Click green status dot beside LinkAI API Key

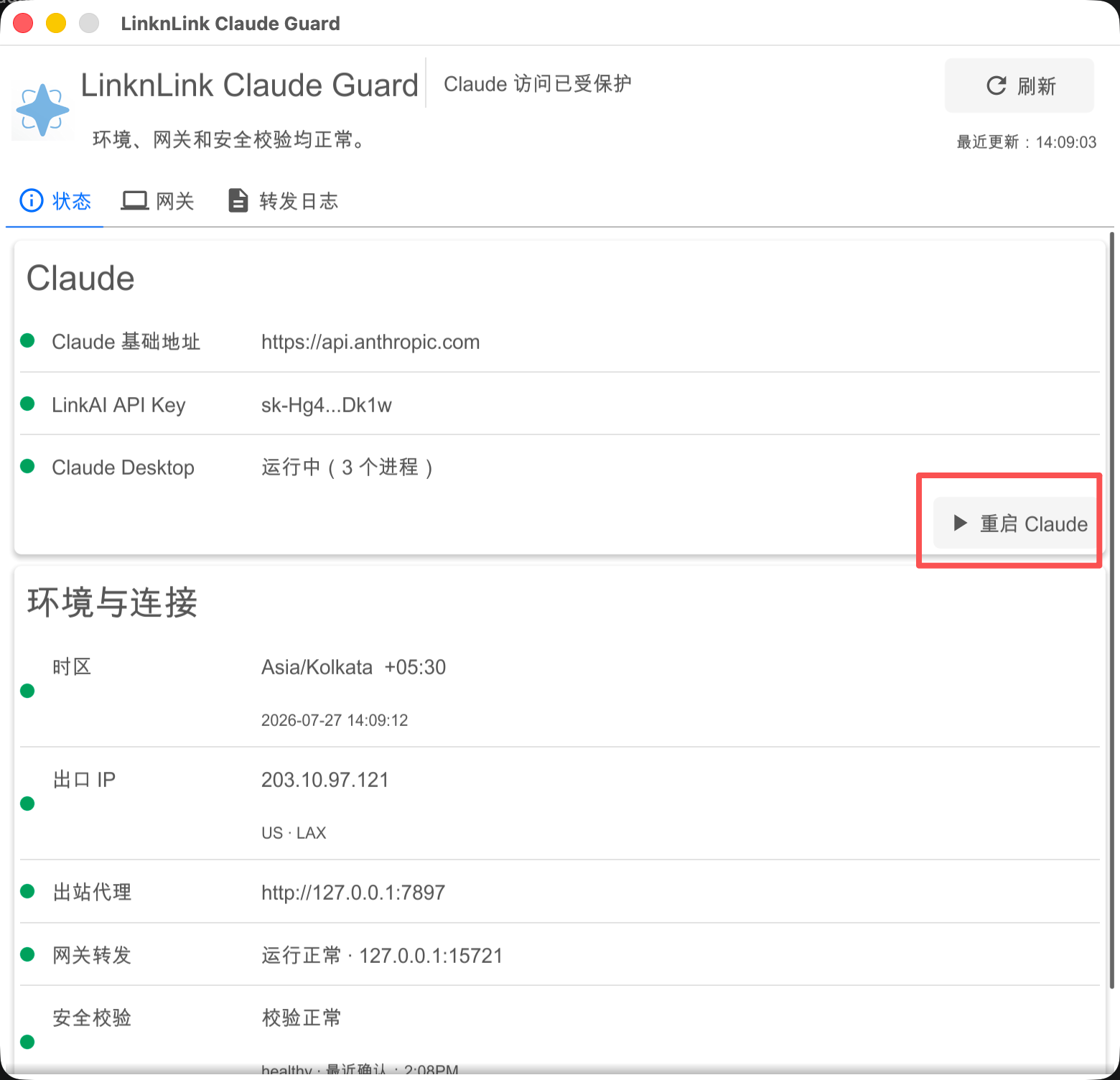coord(27,404)
